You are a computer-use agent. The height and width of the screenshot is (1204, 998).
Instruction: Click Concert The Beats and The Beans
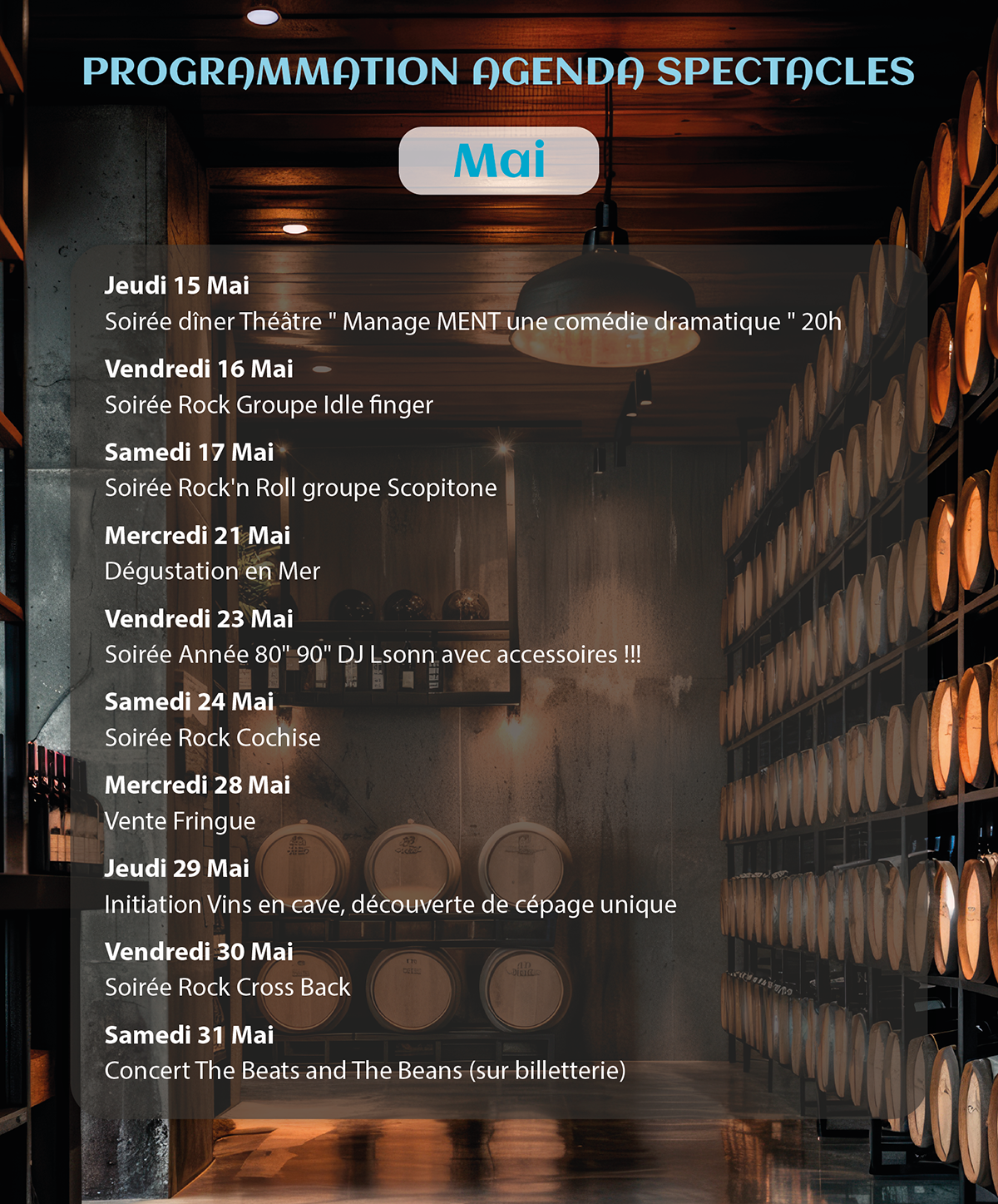365,1070
